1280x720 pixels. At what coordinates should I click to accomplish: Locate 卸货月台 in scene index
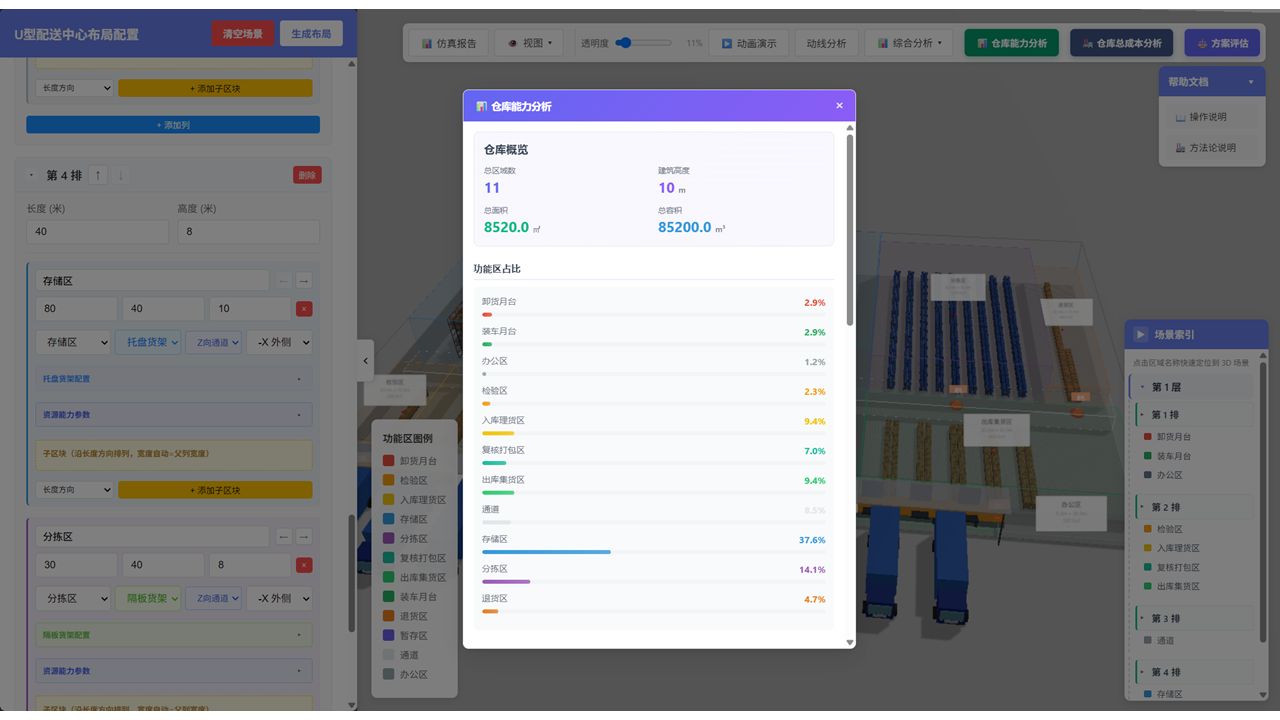(x=1173, y=437)
